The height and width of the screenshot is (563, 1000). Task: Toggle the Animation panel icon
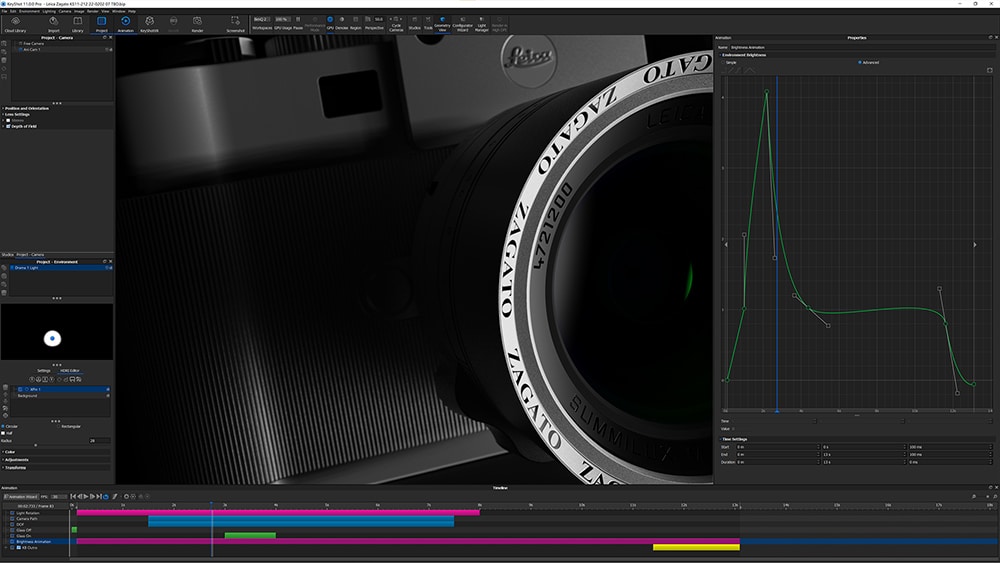(x=125, y=23)
